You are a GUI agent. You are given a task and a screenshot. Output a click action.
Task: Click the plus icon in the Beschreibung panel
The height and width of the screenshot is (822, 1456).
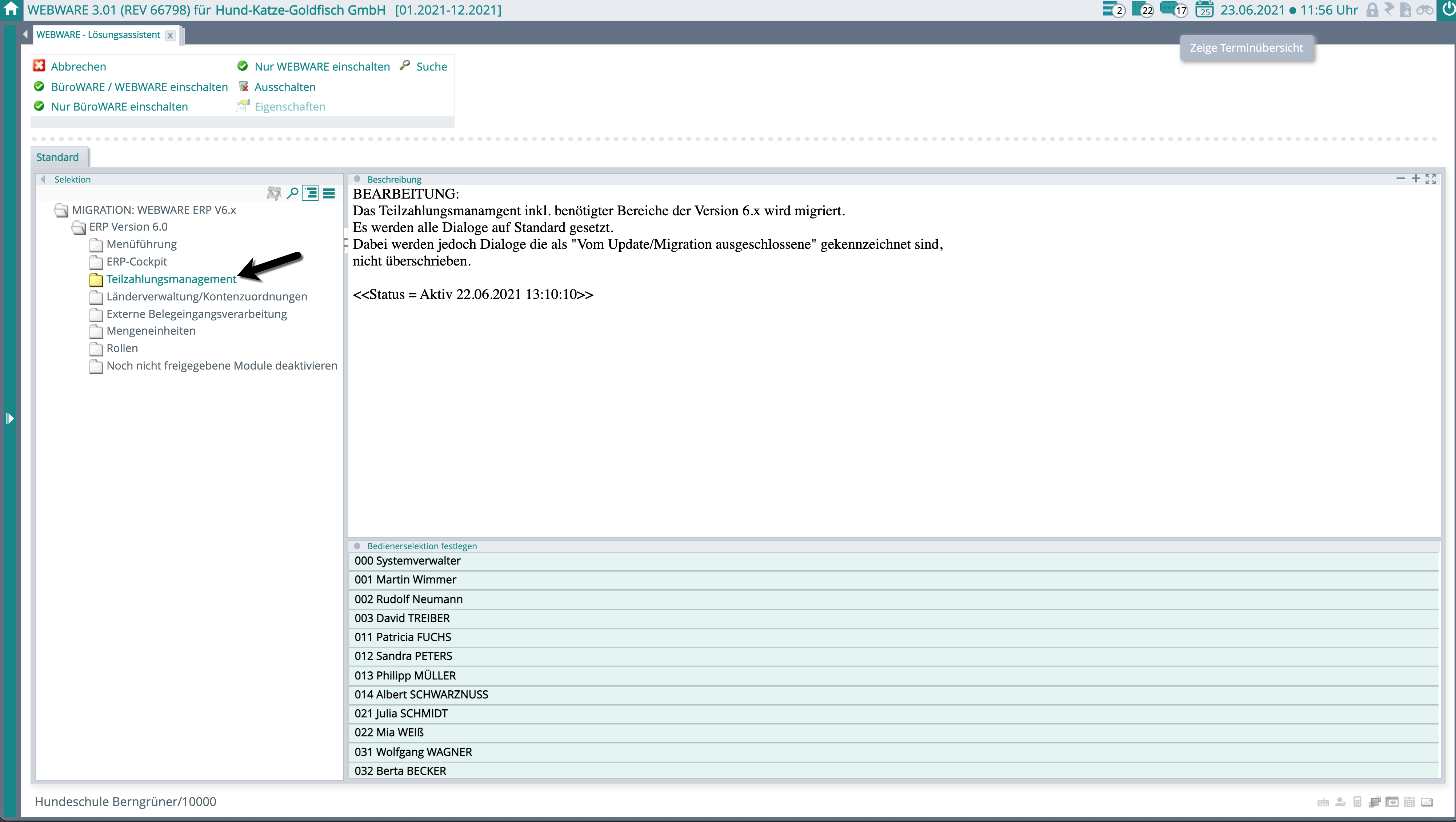[x=1416, y=179]
